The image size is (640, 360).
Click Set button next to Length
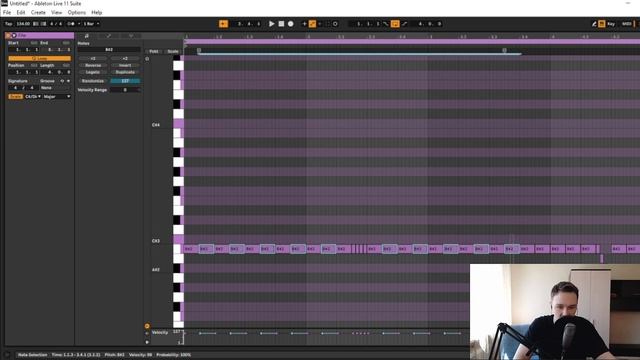pyautogui.click(x=66, y=65)
